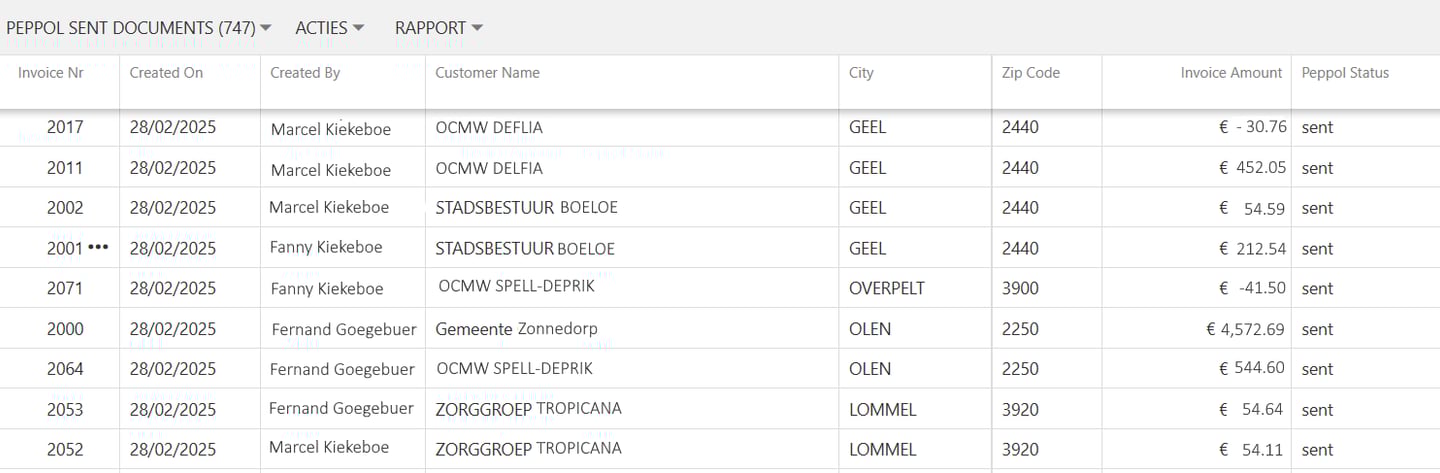Open invoice number 2052
Image resolution: width=1440 pixels, height=473 pixels.
(x=65, y=449)
